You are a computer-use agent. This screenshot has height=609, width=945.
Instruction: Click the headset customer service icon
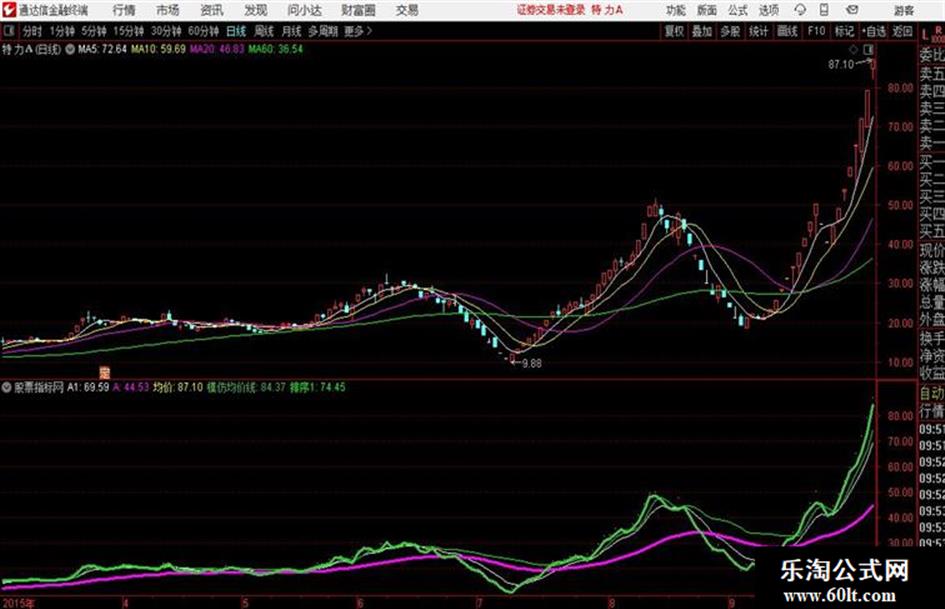(x=800, y=10)
